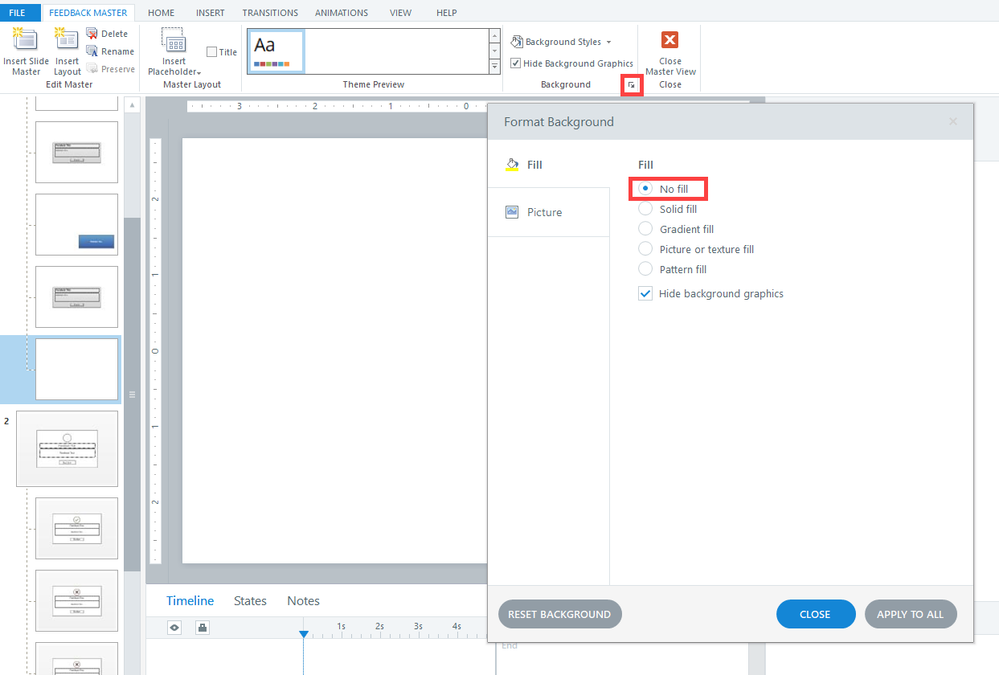
Task: Delete the selected layout
Action: coord(107,33)
